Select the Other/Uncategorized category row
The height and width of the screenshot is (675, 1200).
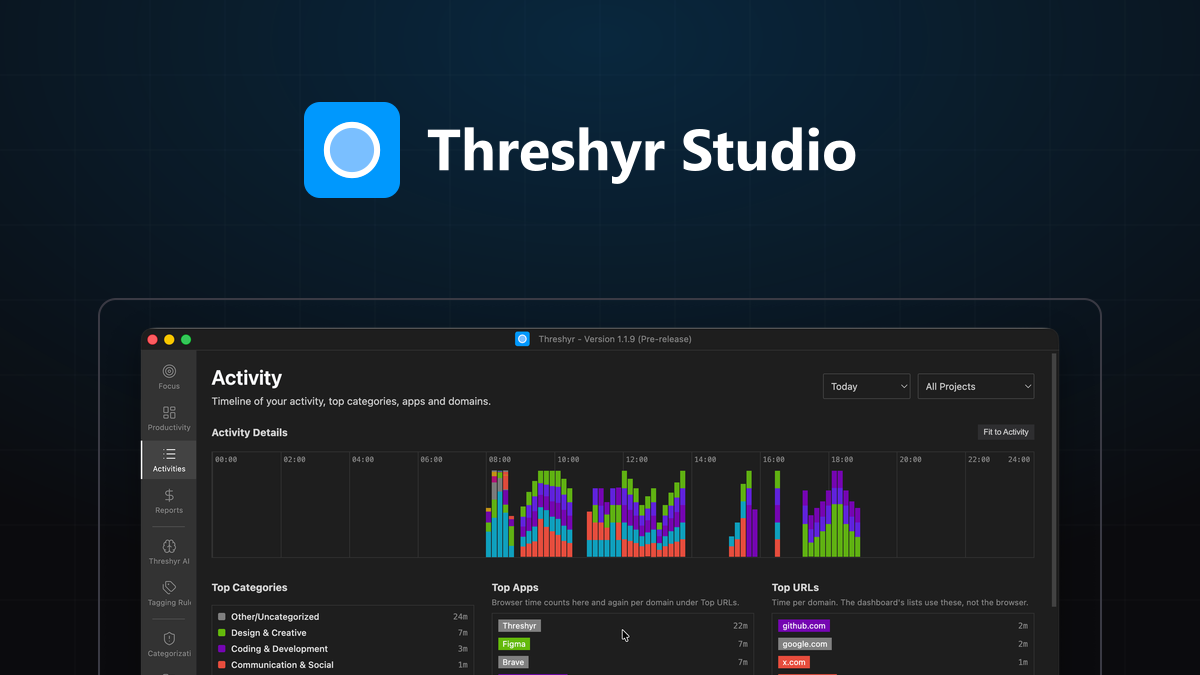tap(343, 617)
